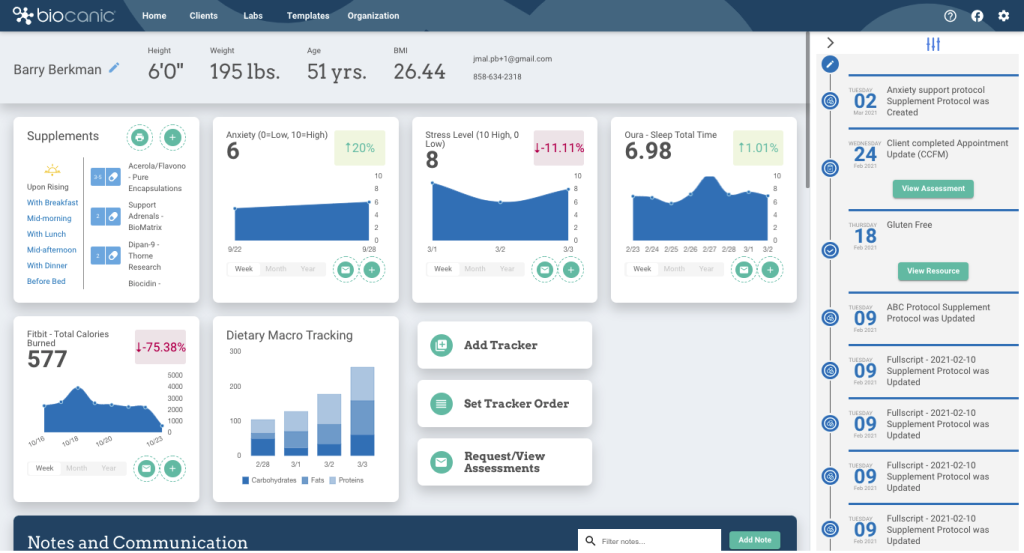
Task: Go to the Templates menu
Action: (307, 16)
